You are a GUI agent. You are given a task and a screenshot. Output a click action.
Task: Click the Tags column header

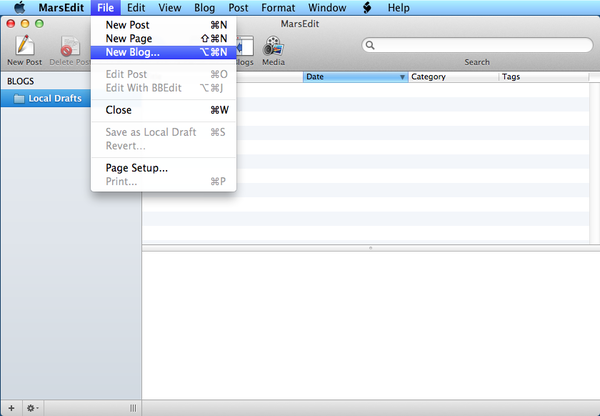pos(544,77)
